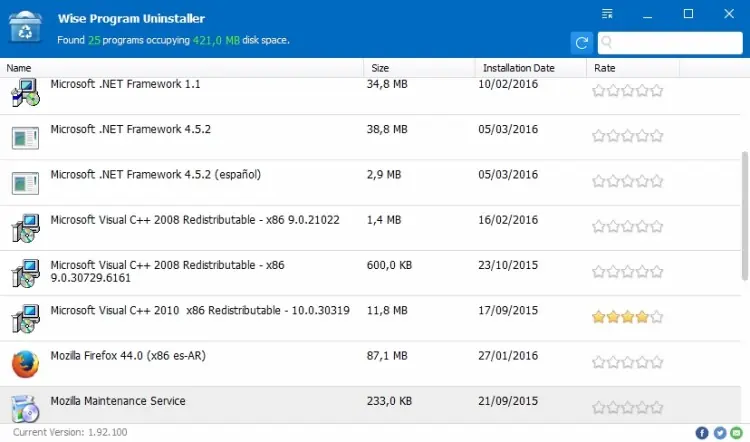Click install date 21/09/2015

tap(508, 401)
